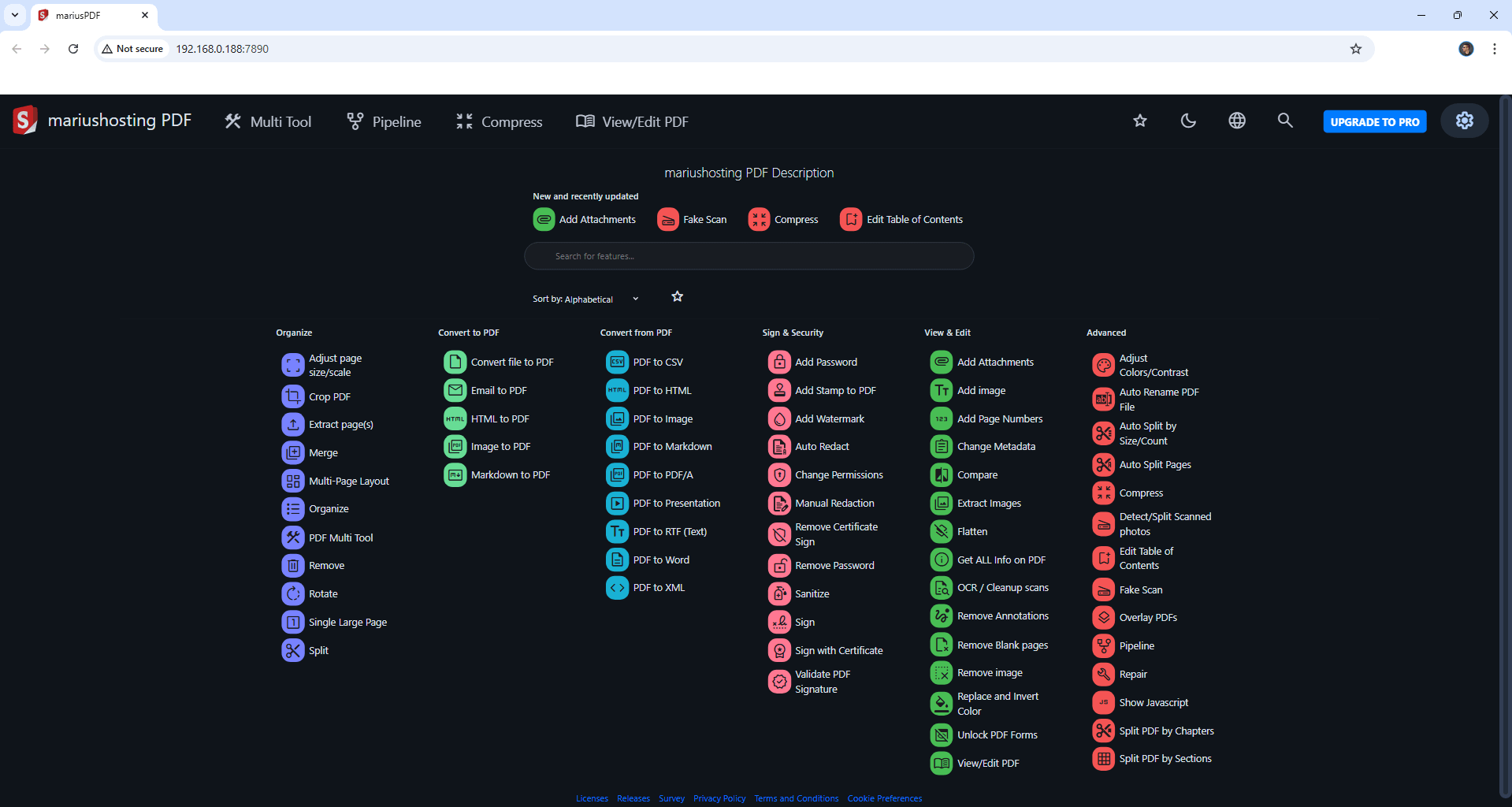Open the Compress nav item

pos(499,121)
